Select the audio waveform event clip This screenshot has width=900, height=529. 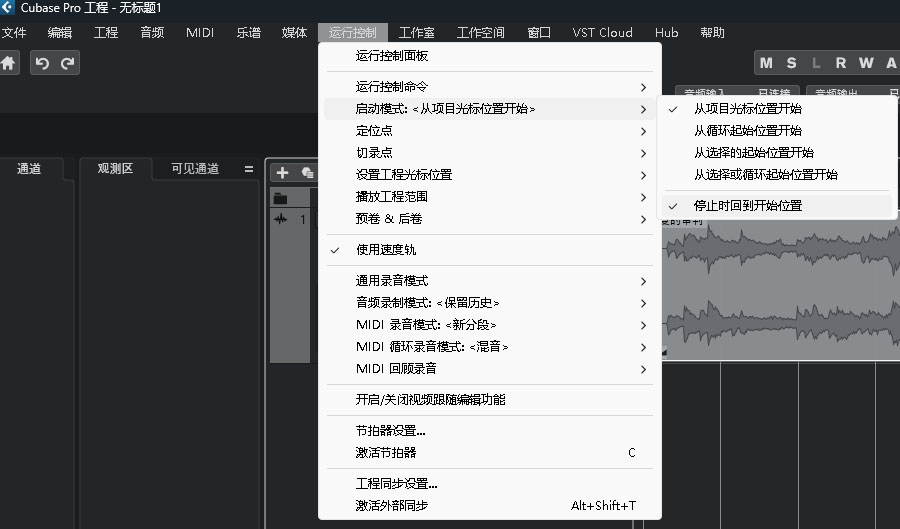[781, 290]
